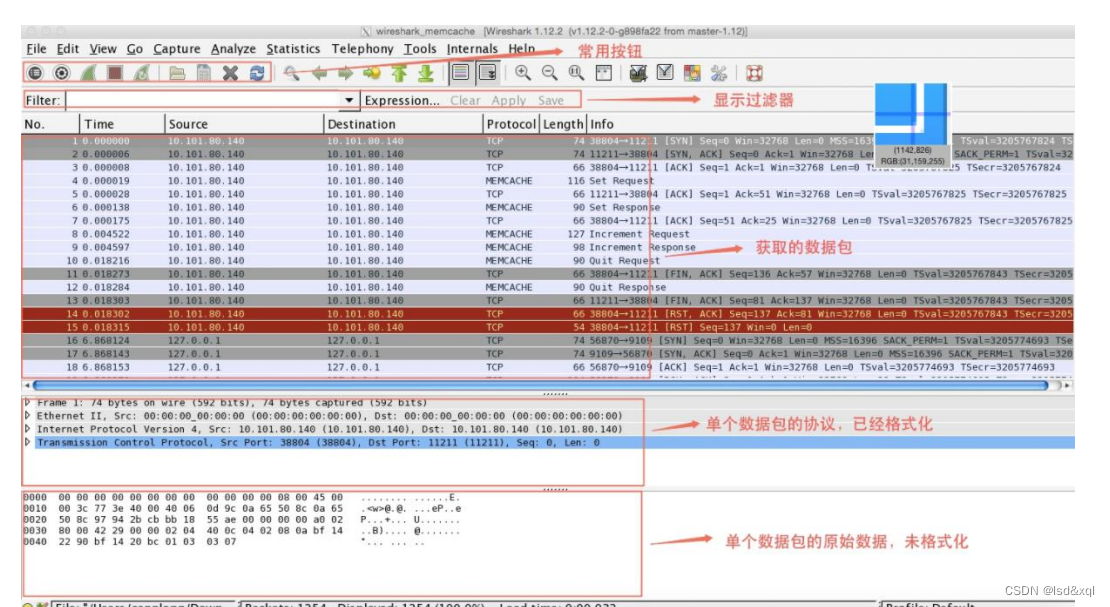Image resolution: width=1110 pixels, height=607 pixels.
Task: Open the Filter history dropdown arrow
Action: coord(348,101)
